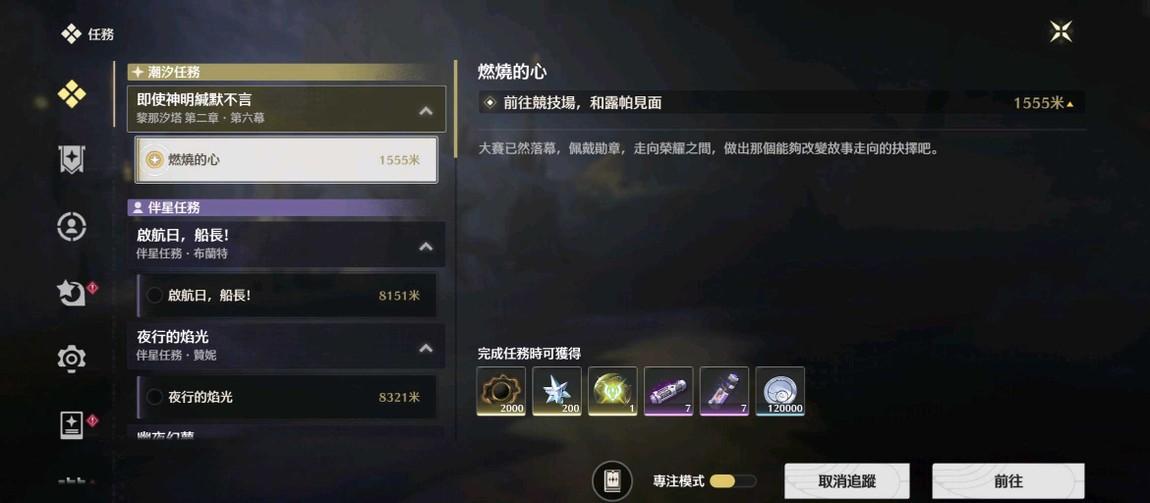1150x503 pixels.
Task: Collapse the 啟航日,船長! quest group chevron
Action: pyautogui.click(x=425, y=246)
